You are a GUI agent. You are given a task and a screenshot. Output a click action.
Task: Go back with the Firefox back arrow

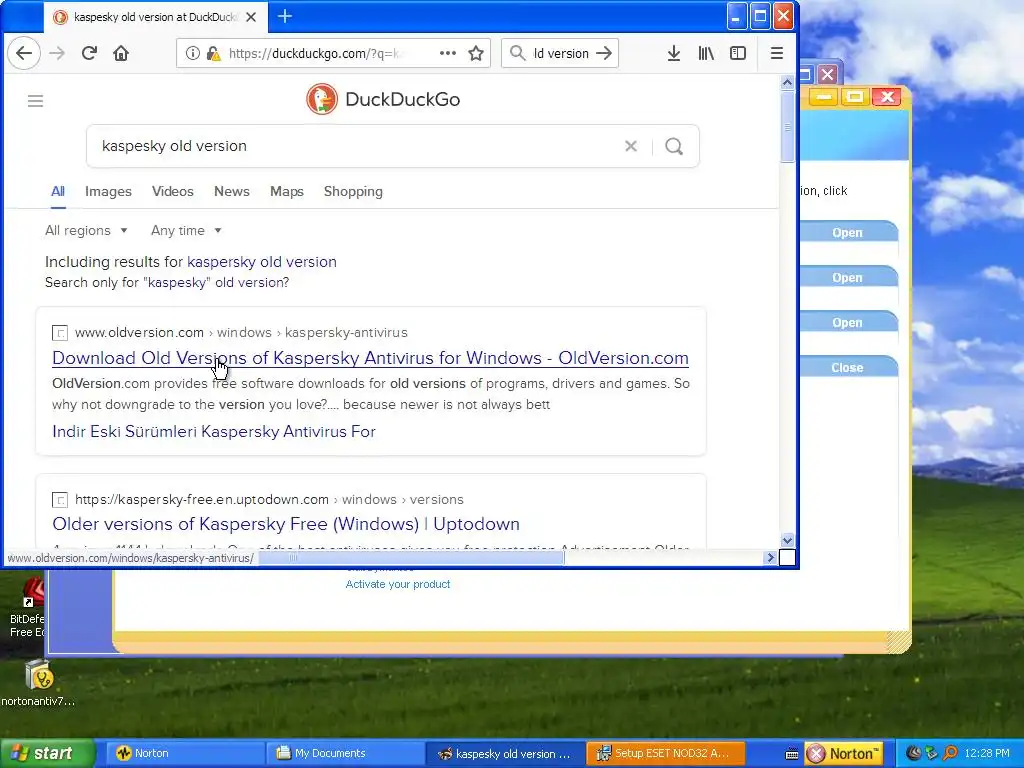pyautogui.click(x=24, y=54)
